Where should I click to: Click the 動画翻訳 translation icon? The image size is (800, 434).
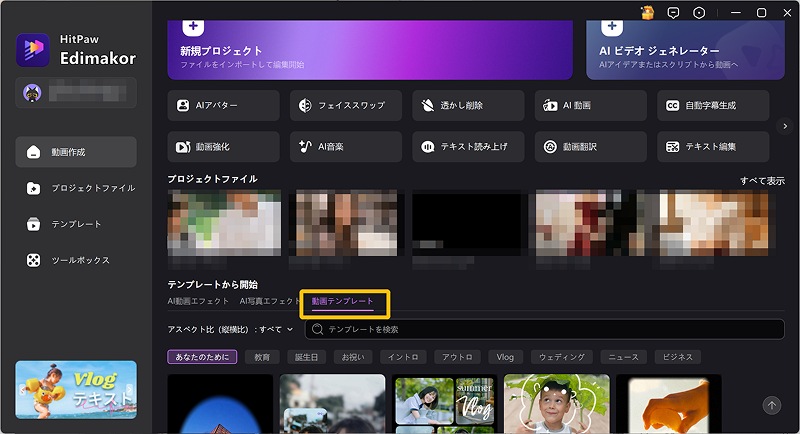pyautogui.click(x=550, y=147)
